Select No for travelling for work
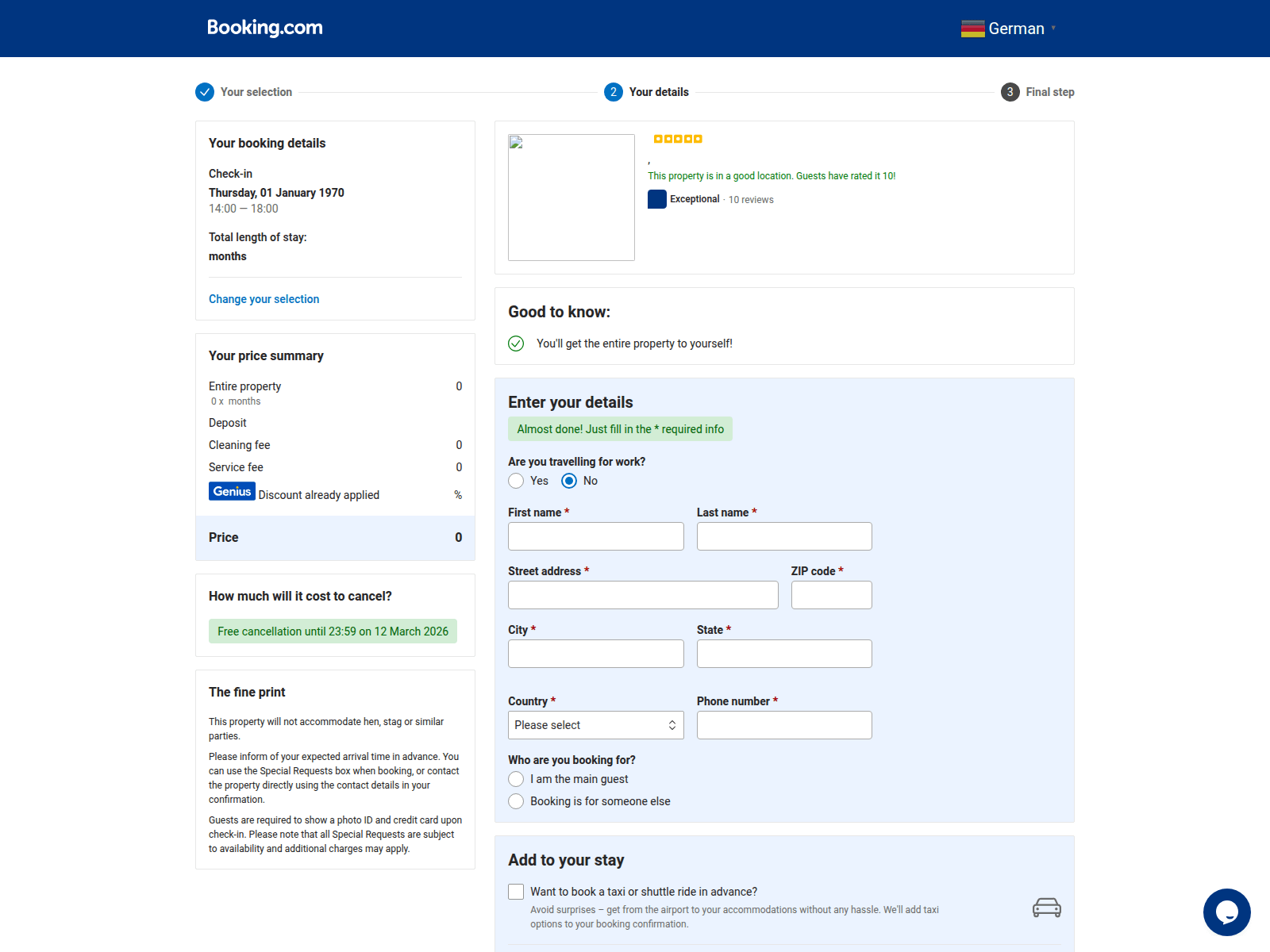Viewport: 1270px width, 952px height. 569,481
